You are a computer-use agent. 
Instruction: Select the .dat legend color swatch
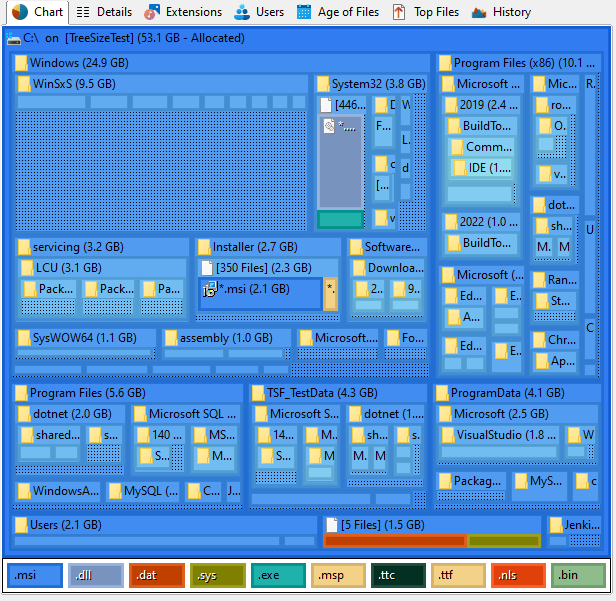pyautogui.click(x=156, y=575)
